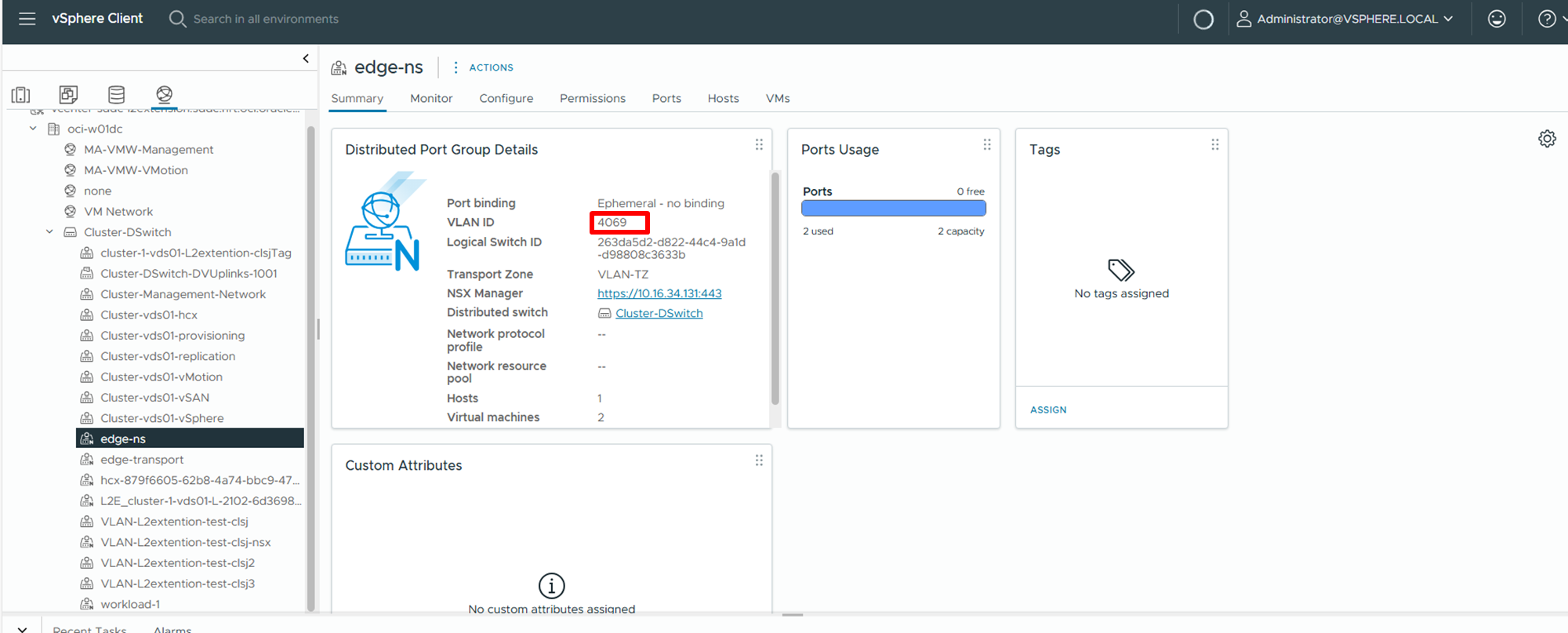Viewport: 1568px width, 633px height.
Task: Switch to the Monitor tab
Action: (431, 98)
